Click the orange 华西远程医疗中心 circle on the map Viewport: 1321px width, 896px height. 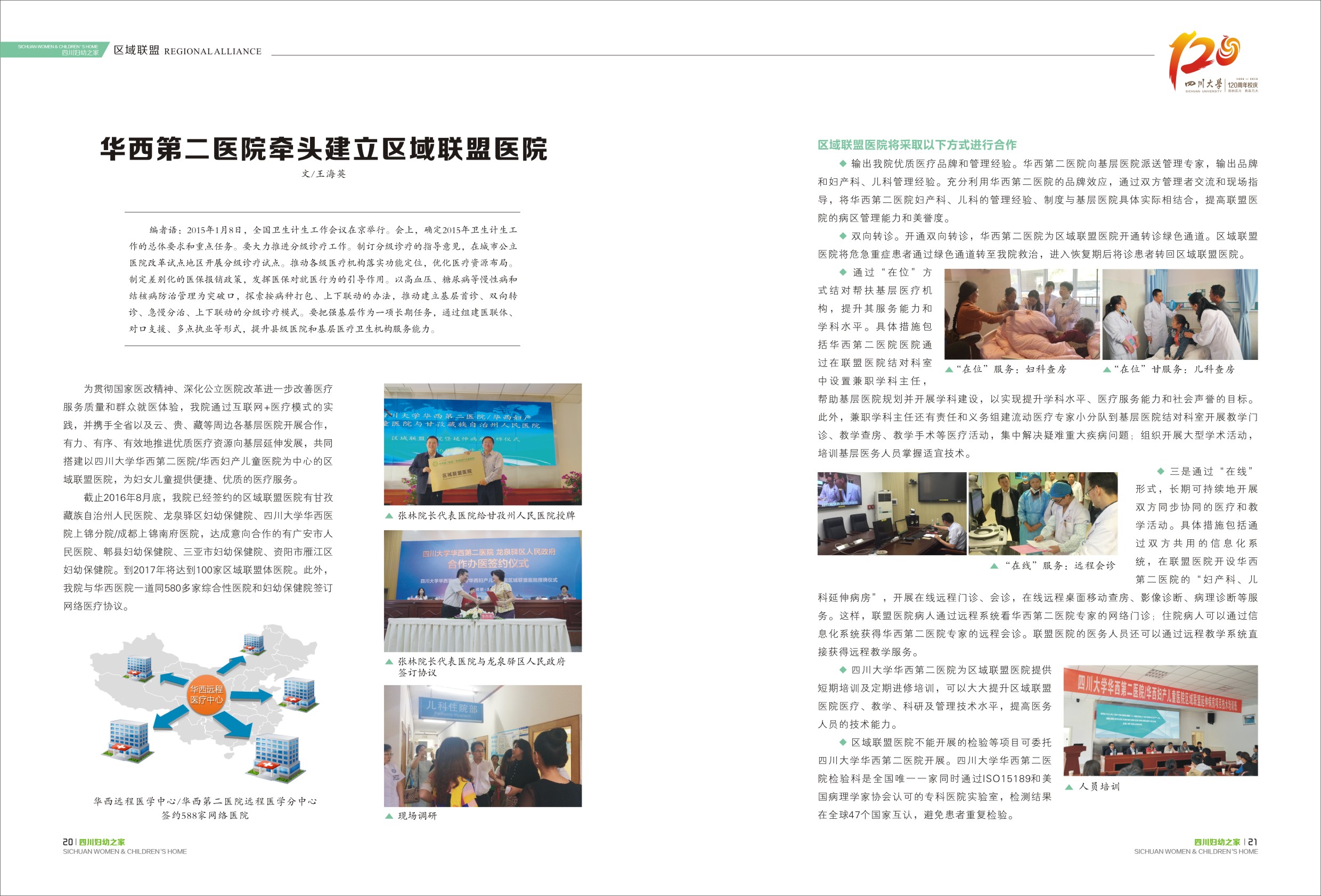tap(206, 694)
